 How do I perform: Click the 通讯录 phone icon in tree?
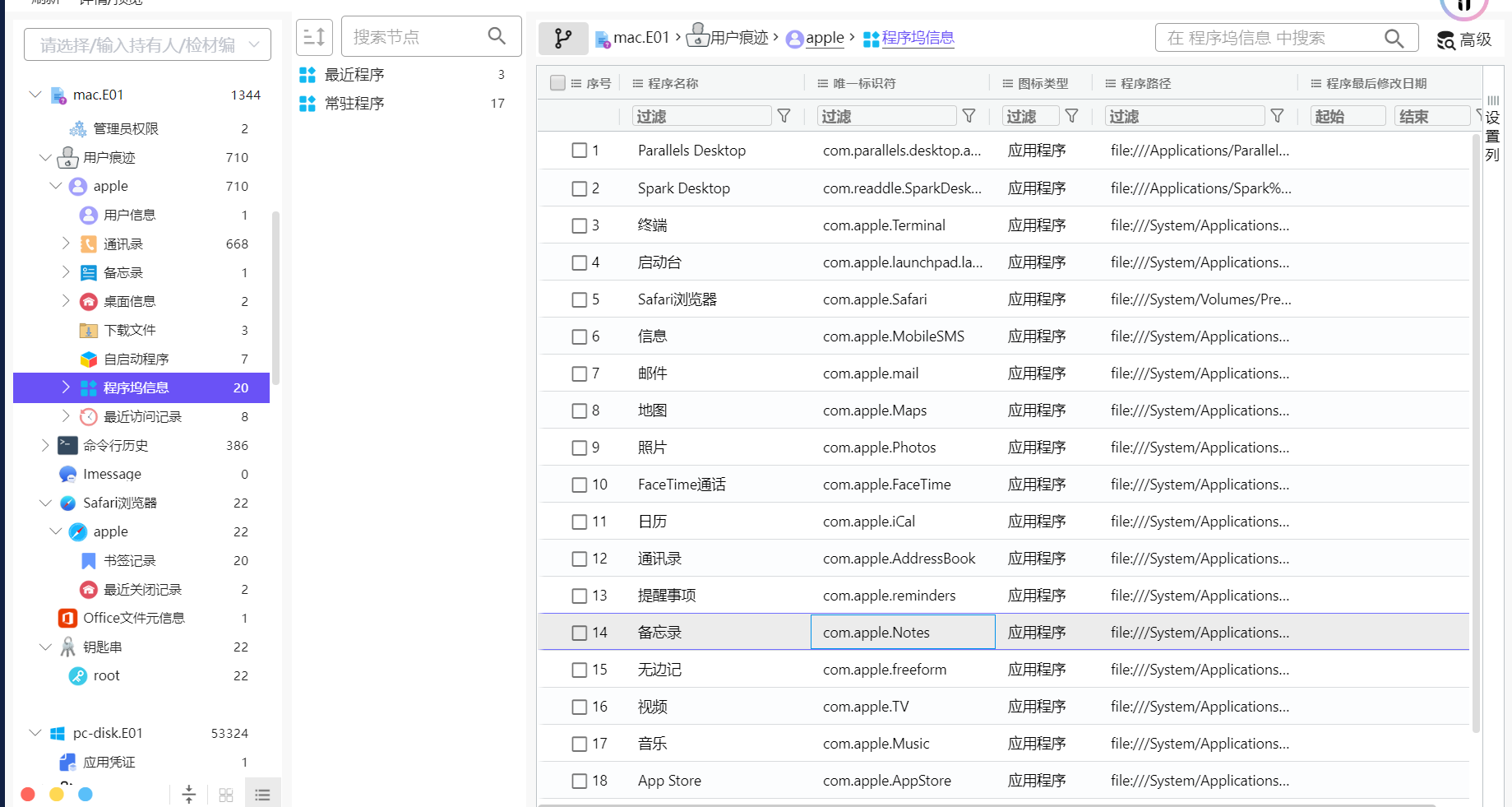[89, 244]
